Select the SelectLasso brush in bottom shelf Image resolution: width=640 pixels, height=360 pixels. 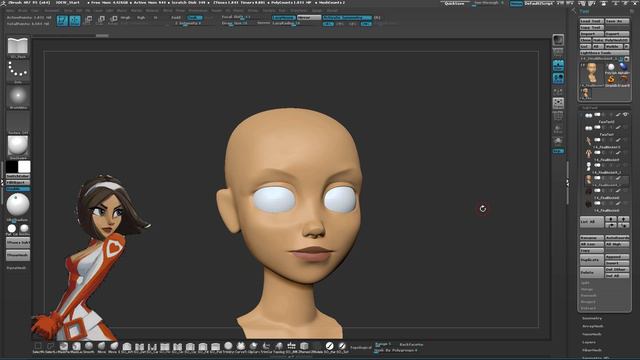tap(51, 347)
